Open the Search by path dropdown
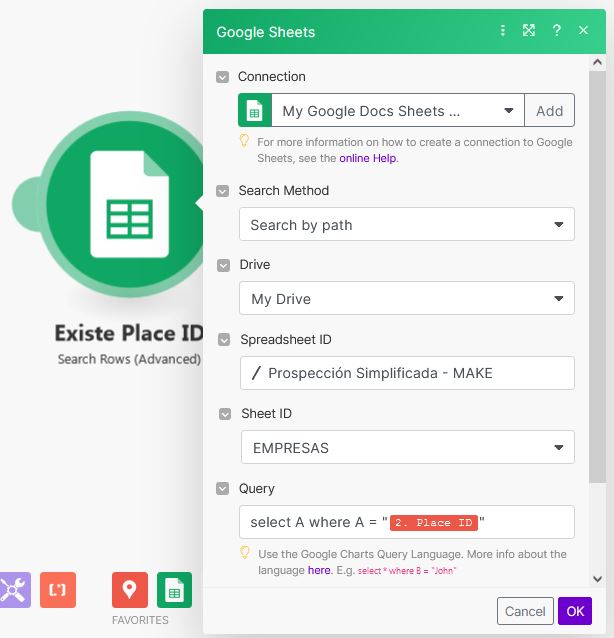The image size is (614, 638). 407,225
